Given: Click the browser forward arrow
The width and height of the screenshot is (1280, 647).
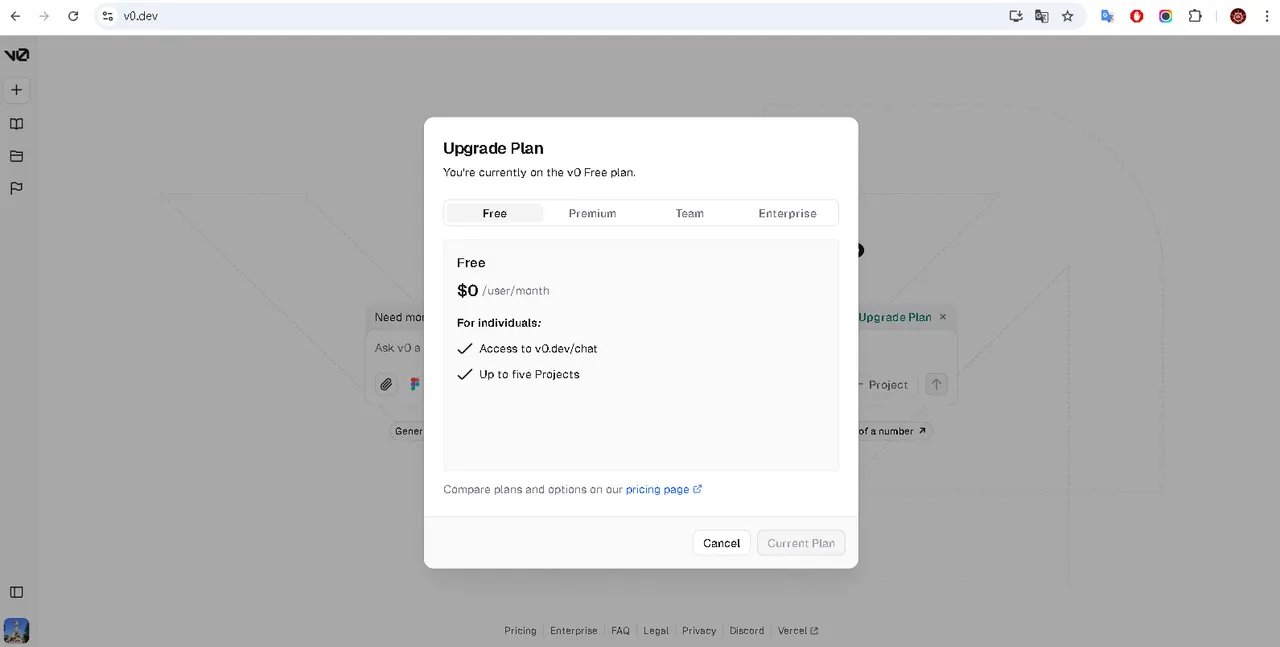Looking at the screenshot, I should pyautogui.click(x=44, y=16).
